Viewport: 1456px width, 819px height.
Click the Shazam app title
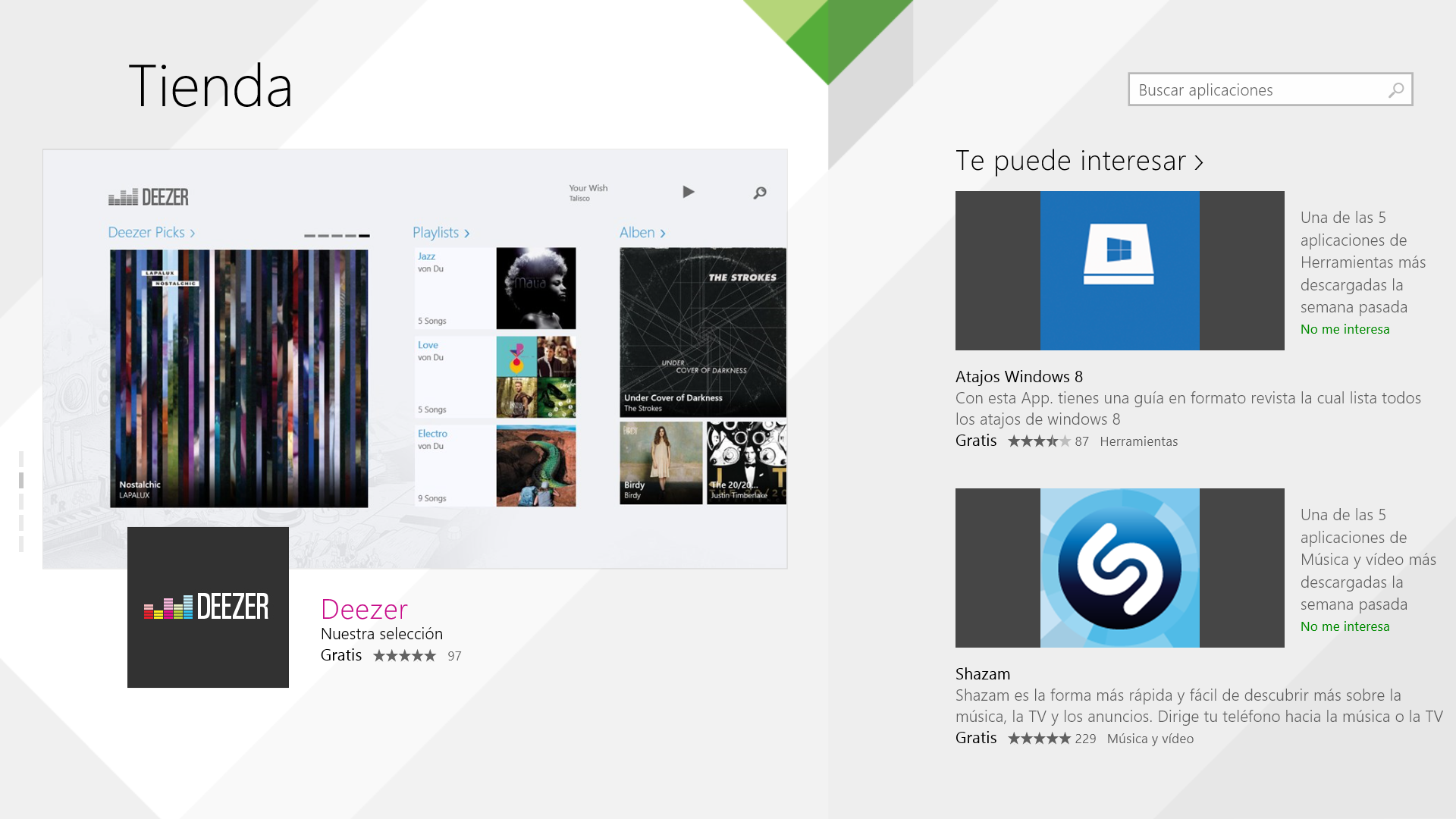click(x=982, y=674)
